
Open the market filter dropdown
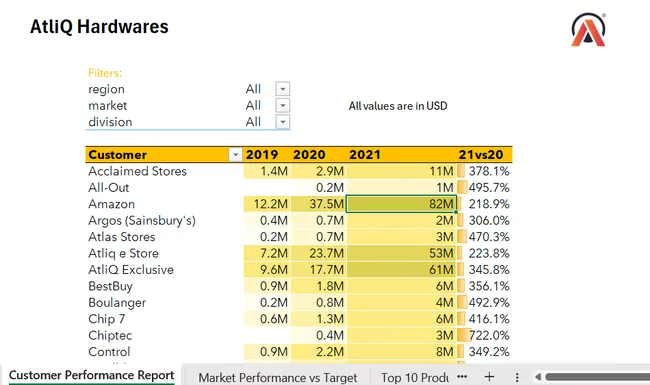[x=283, y=105]
